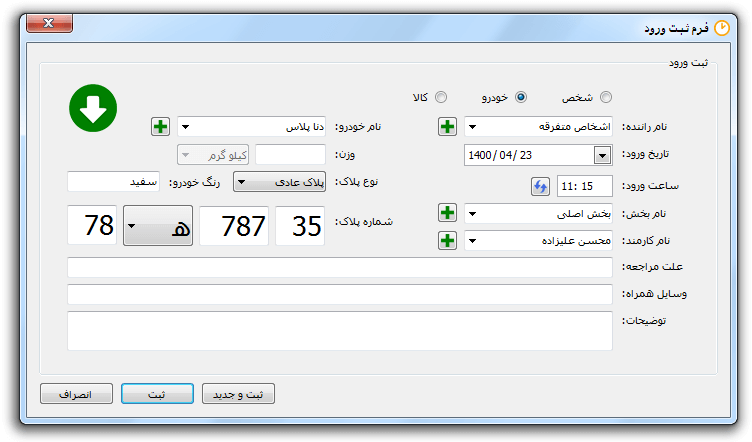Open the کیلو گرم weight unit dropdown
This screenshot has height=442, width=752.
(213, 155)
